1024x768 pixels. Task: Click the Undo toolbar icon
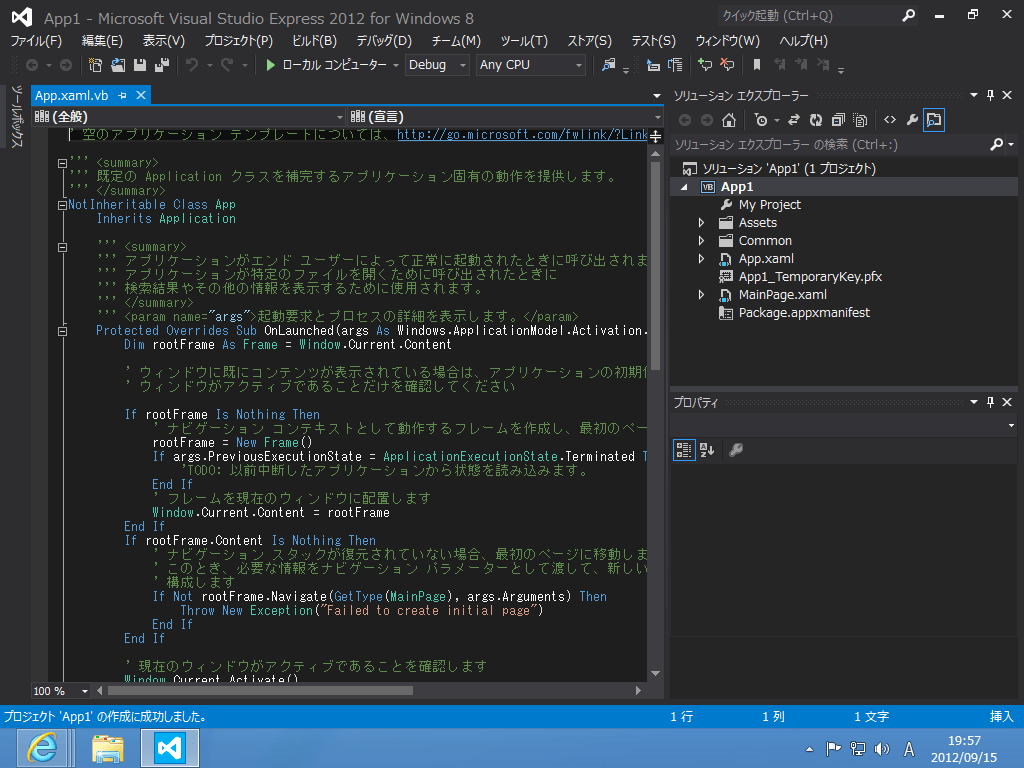(192, 65)
